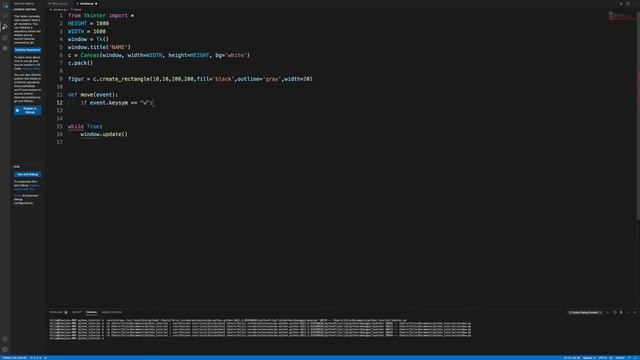Image resolution: width=640 pixels, height=360 pixels.
Task: Select the active Run and Debug activity icon
Action: point(5,27)
